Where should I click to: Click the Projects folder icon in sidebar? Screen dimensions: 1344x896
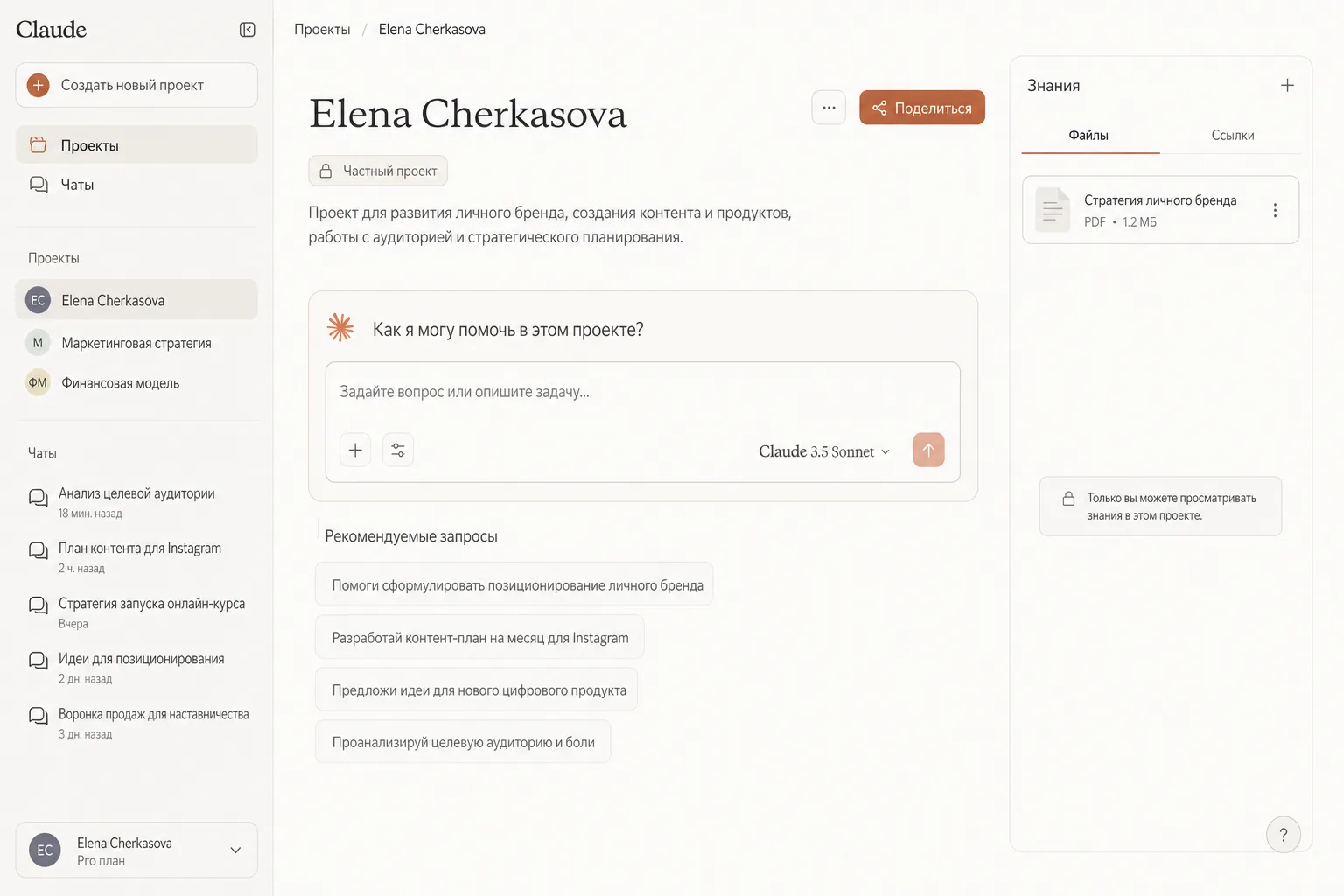[38, 144]
